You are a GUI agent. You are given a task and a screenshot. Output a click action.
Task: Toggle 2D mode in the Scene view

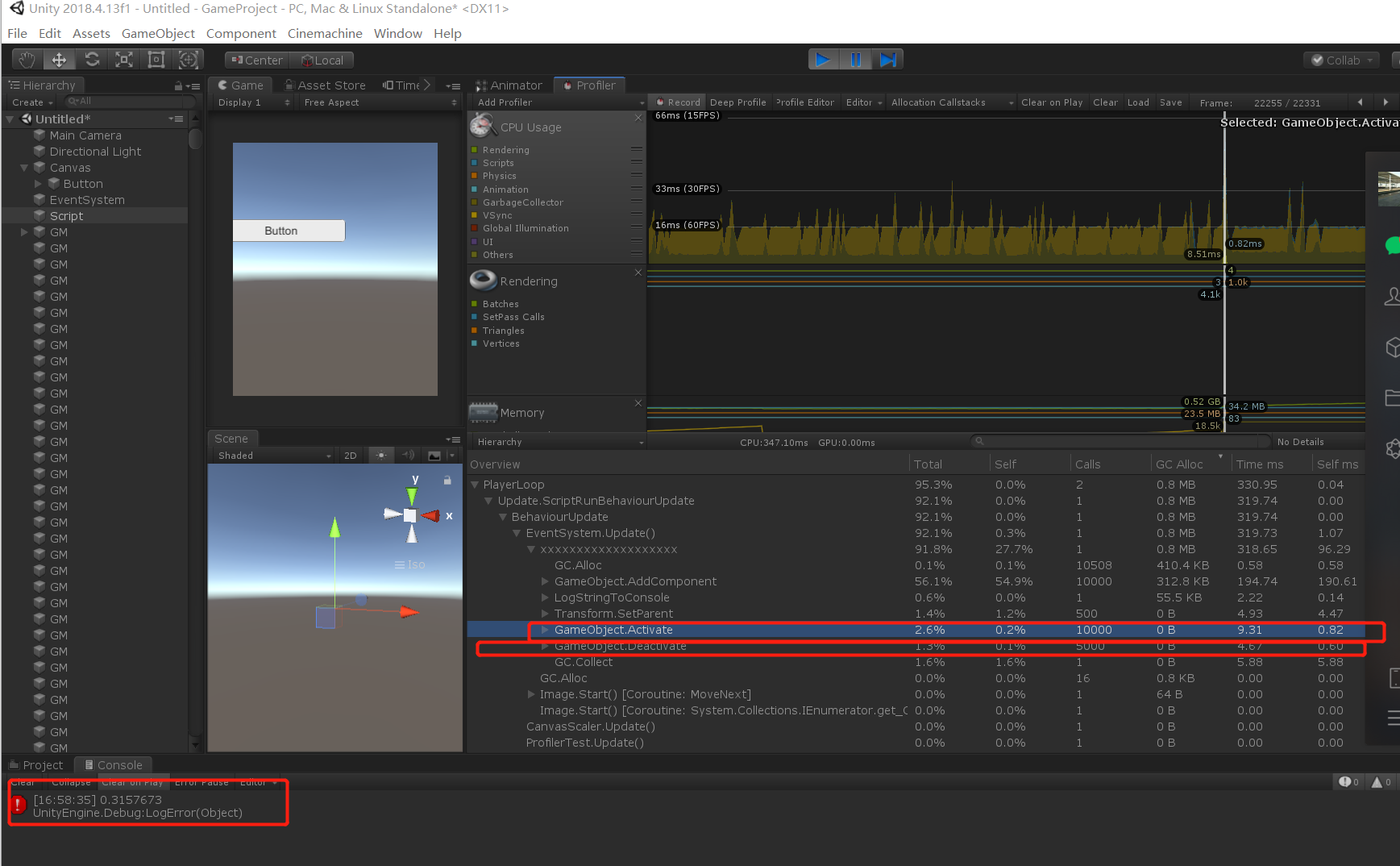(x=350, y=455)
